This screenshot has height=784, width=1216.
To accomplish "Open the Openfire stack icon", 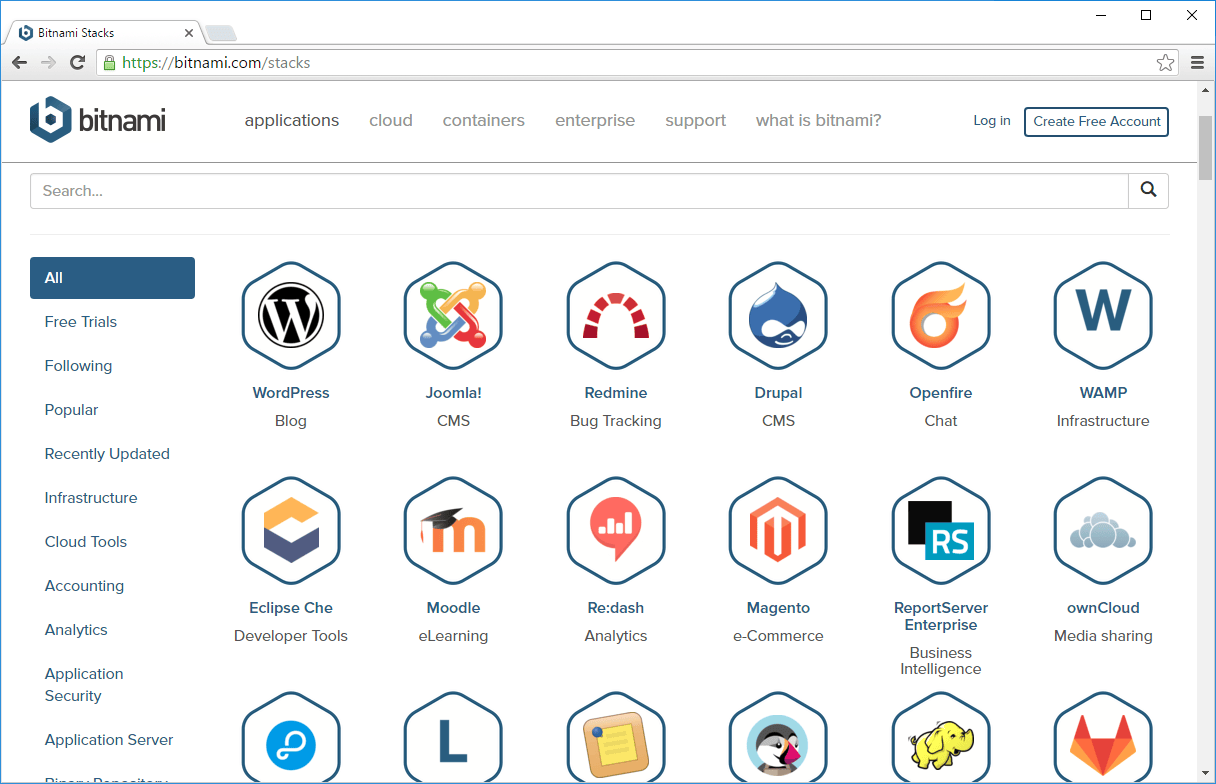I will pyautogui.click(x=941, y=316).
